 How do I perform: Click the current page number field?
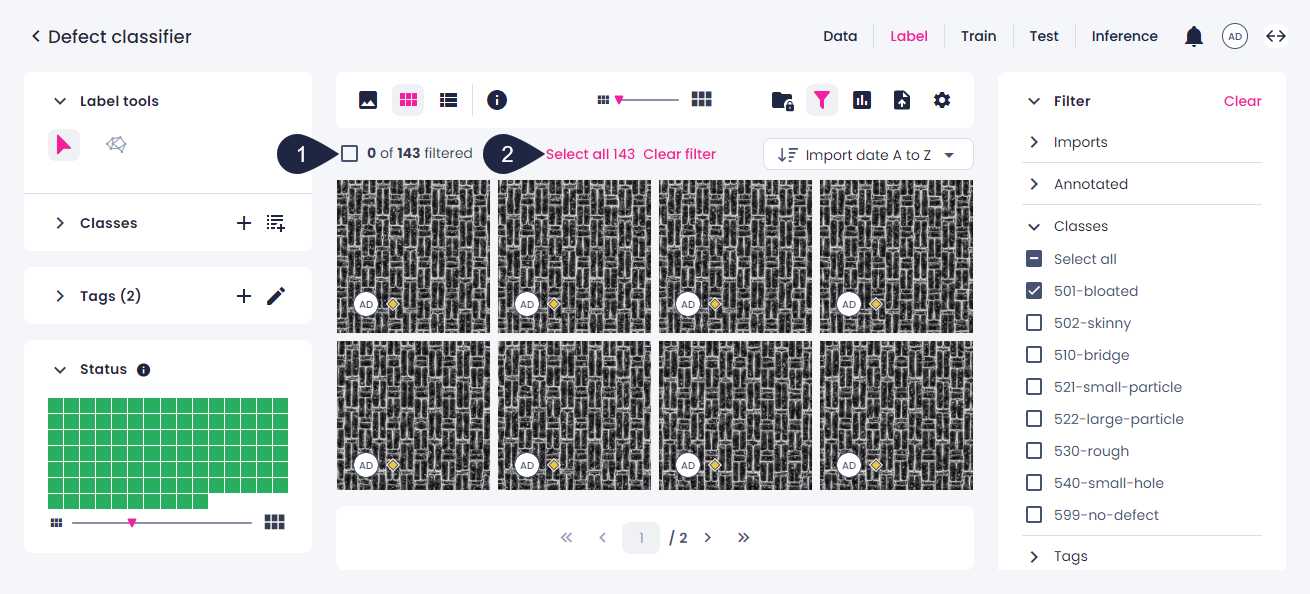[641, 538]
